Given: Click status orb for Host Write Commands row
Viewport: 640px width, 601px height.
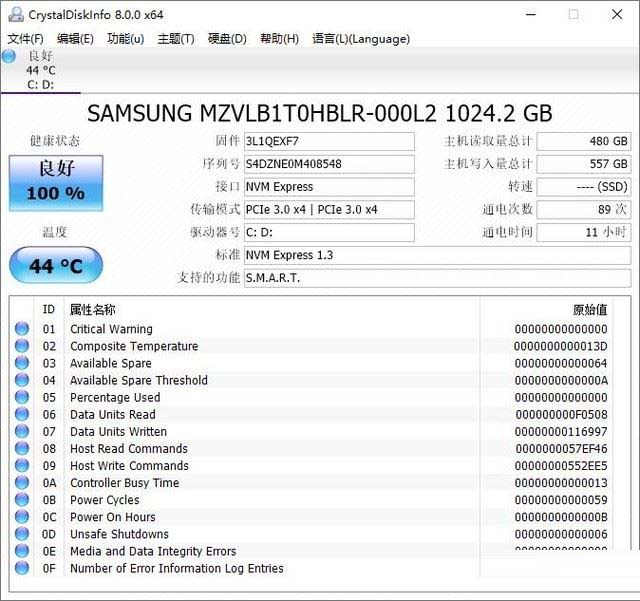Looking at the screenshot, I should pyautogui.click(x=22, y=465).
